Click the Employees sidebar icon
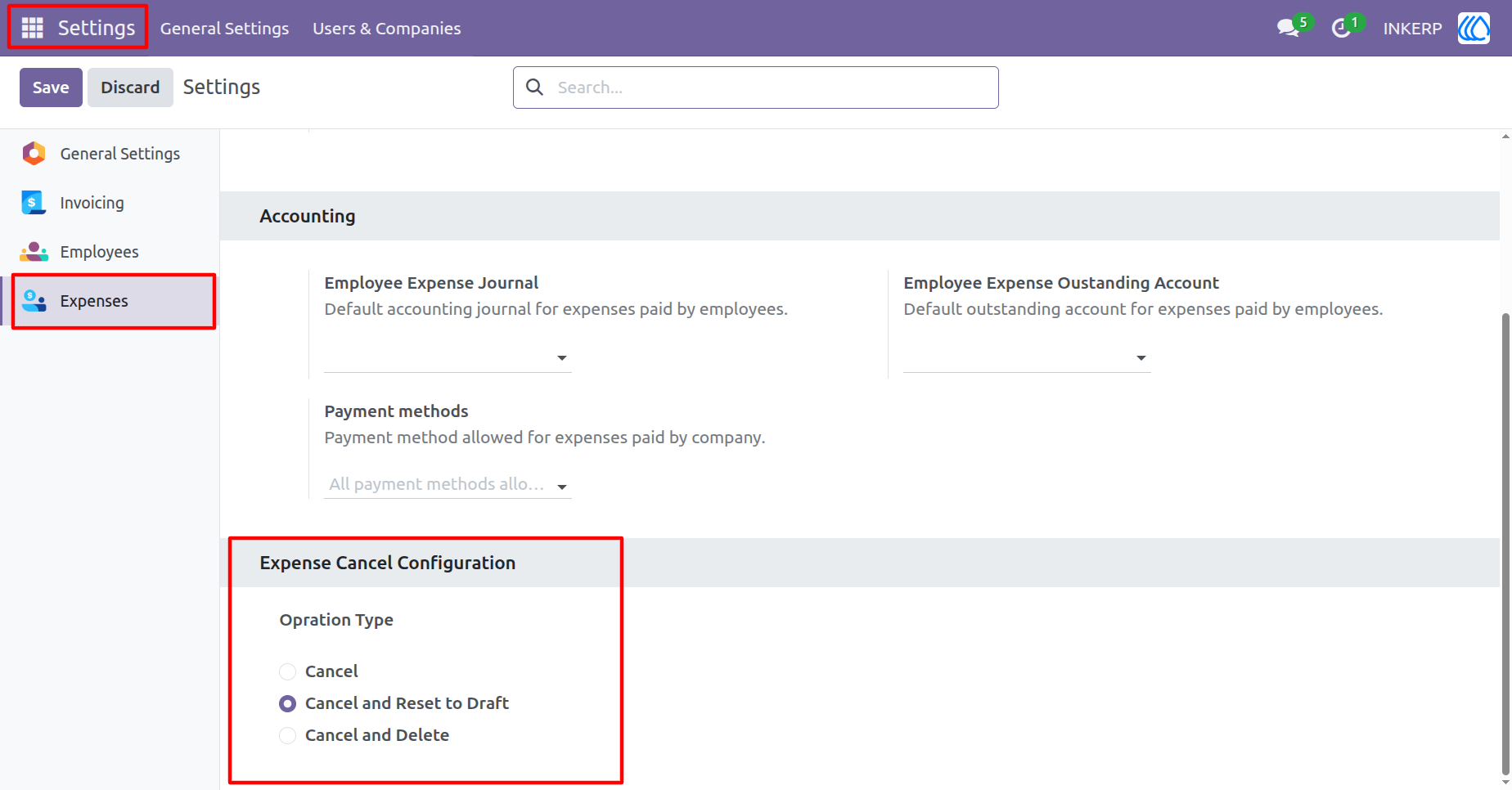The height and width of the screenshot is (790, 1512). pos(34,251)
